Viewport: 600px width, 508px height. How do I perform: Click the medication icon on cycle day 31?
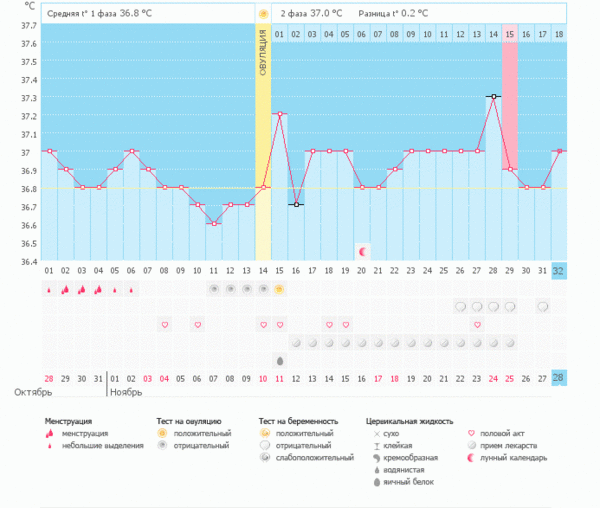tap(542, 307)
